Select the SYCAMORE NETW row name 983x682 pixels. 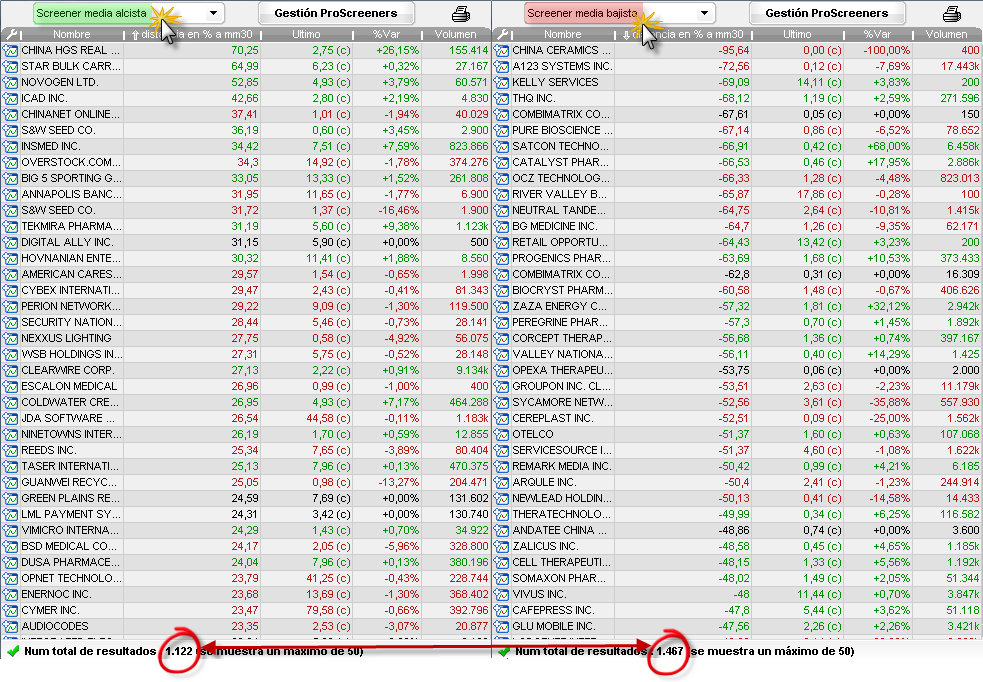click(561, 402)
